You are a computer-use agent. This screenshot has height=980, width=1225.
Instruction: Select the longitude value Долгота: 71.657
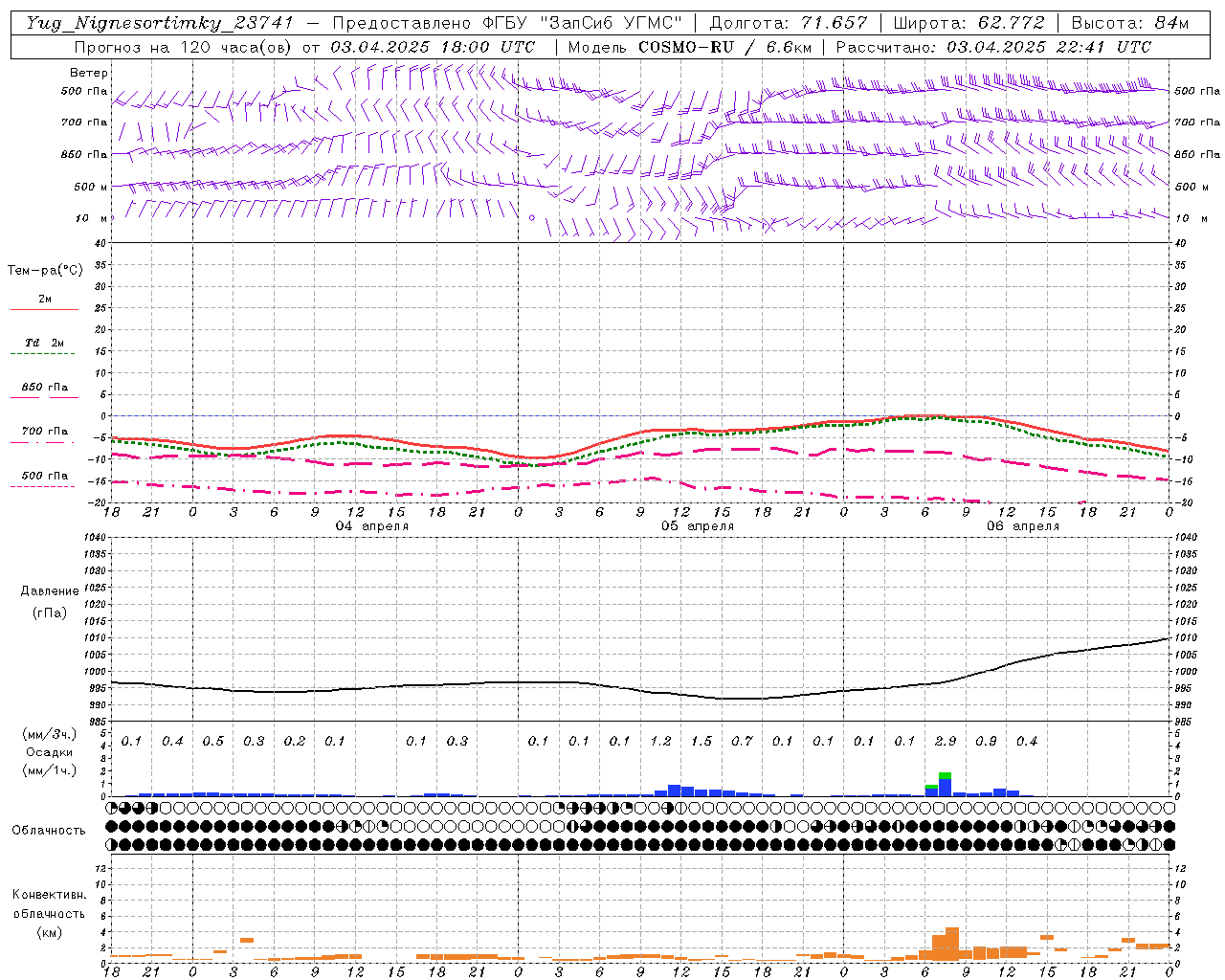coord(789,23)
